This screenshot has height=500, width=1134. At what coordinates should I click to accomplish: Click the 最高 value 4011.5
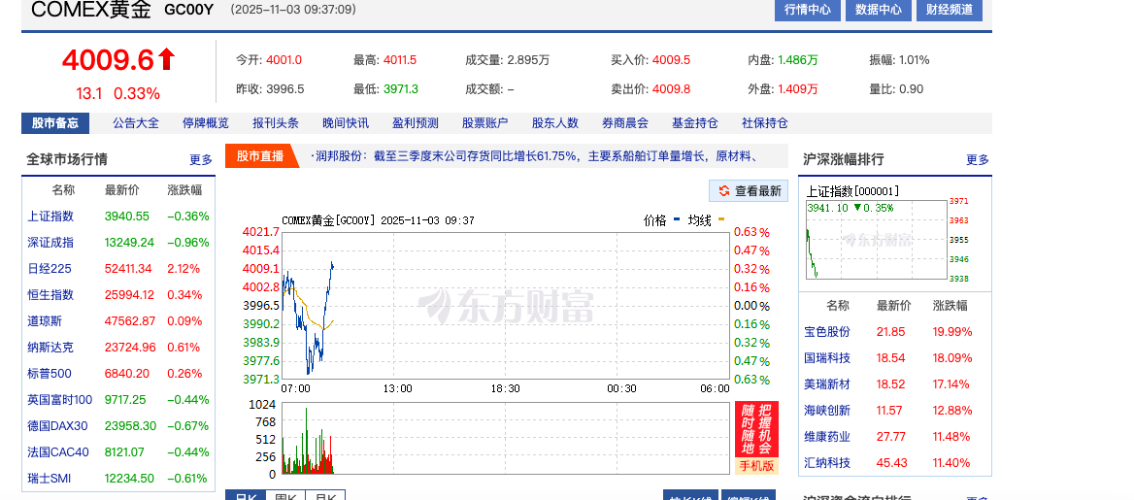(400, 60)
